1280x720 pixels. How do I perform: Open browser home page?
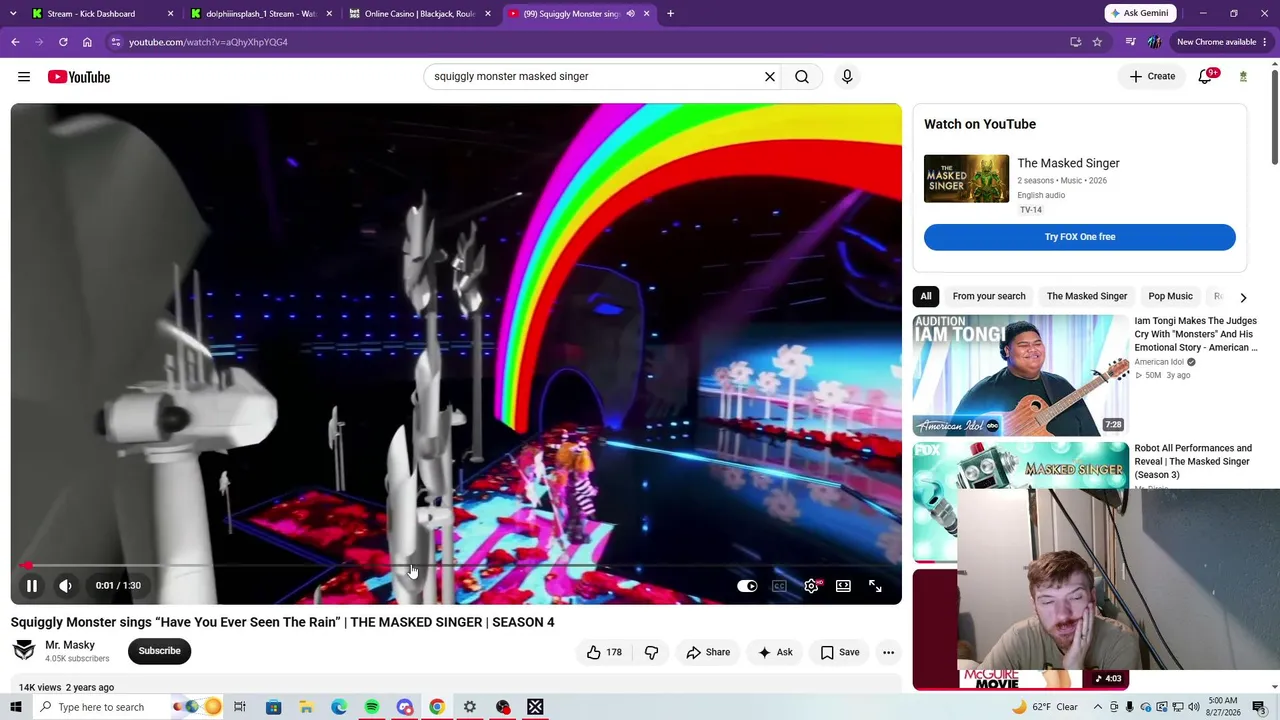87,42
